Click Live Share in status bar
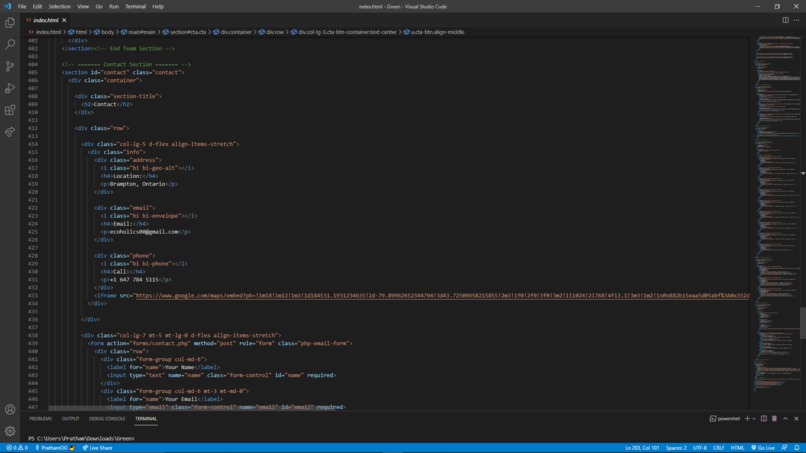Screen dimensions: 806x453 98,448
